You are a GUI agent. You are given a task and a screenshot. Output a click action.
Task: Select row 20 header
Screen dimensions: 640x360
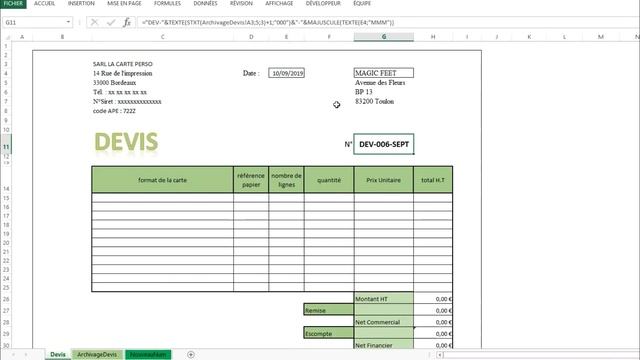pos(6,243)
